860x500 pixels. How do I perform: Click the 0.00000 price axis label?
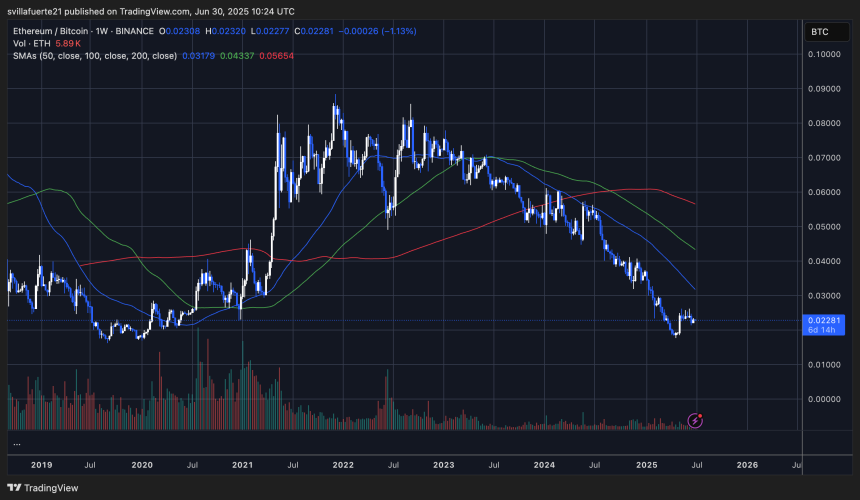pos(824,400)
